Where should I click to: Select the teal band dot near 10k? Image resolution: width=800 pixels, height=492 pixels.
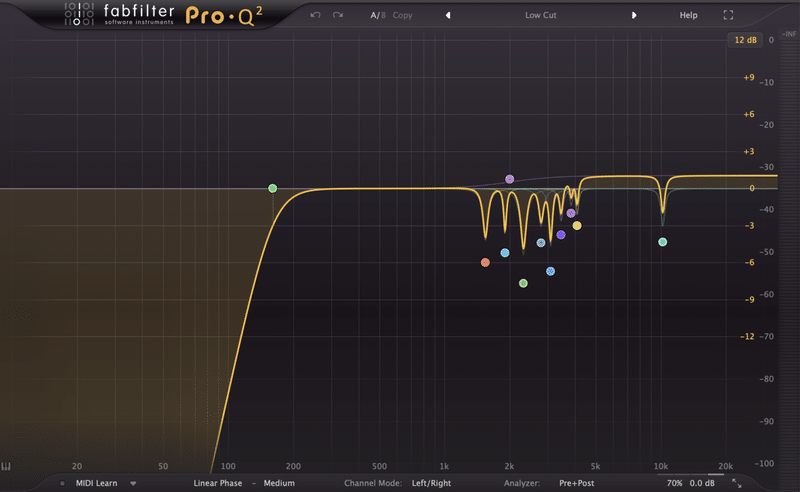tap(662, 242)
